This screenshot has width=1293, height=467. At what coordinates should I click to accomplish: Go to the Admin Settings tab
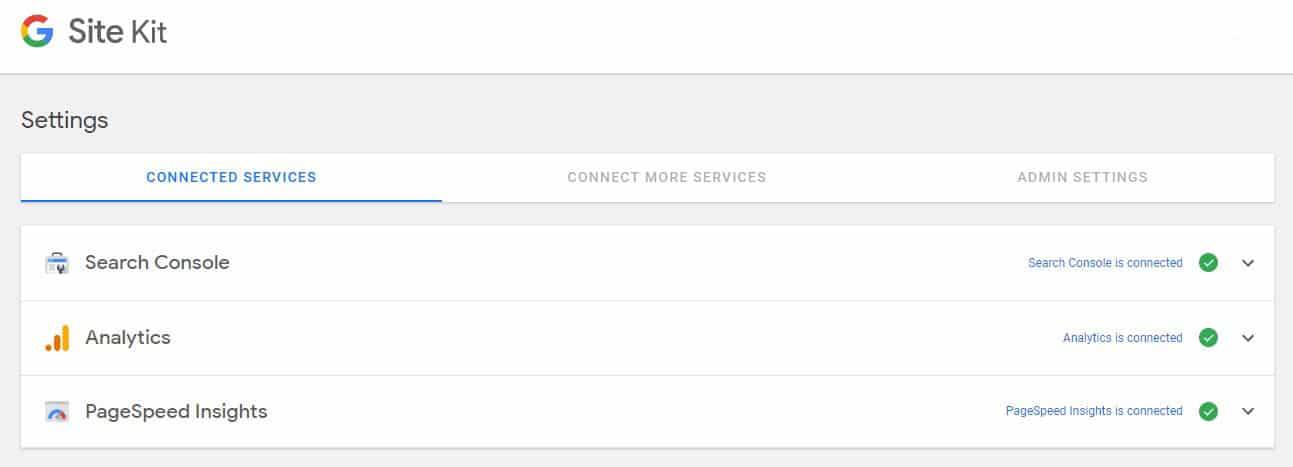(x=1082, y=178)
